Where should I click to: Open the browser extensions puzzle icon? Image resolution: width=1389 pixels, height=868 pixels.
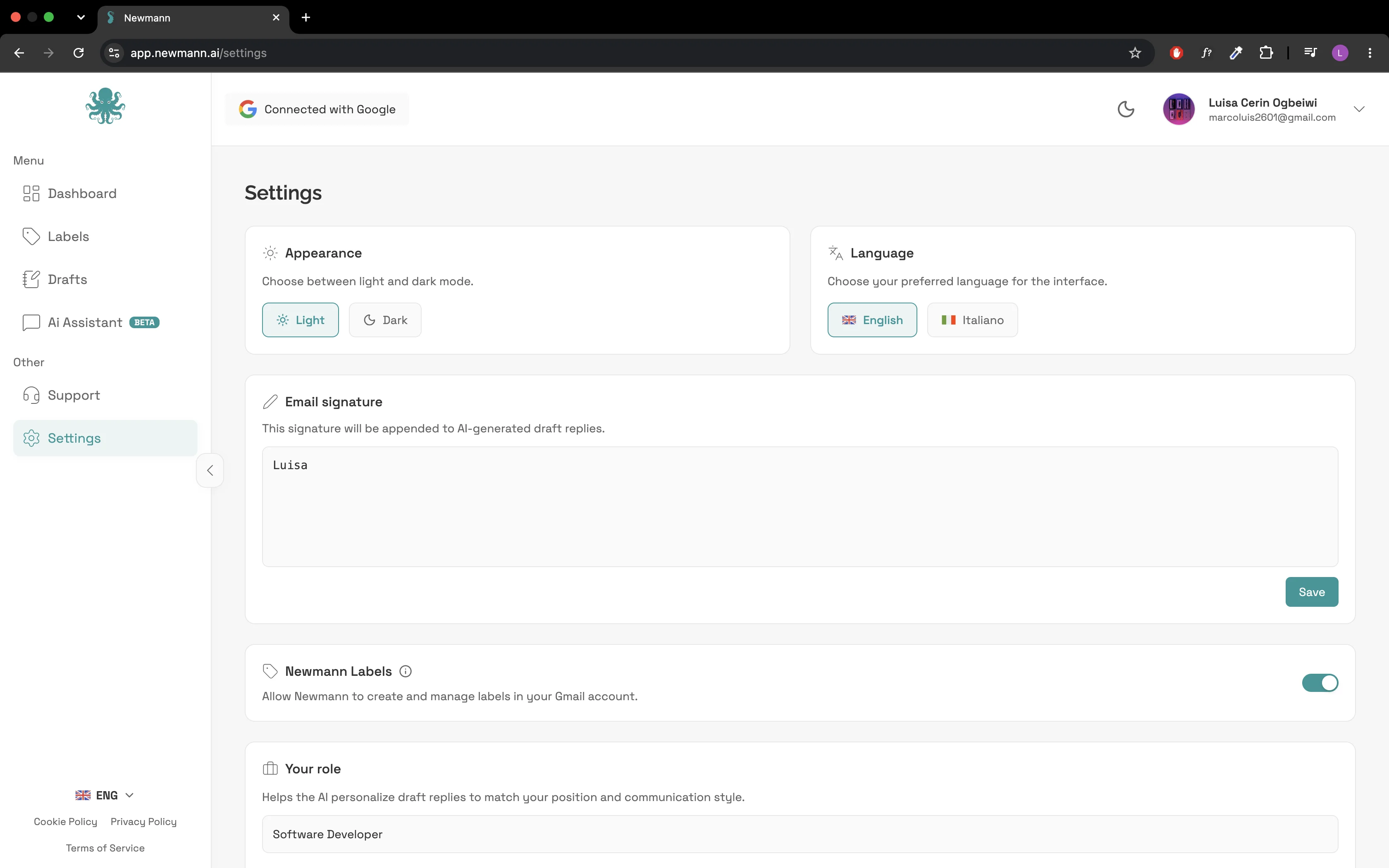point(1265,53)
